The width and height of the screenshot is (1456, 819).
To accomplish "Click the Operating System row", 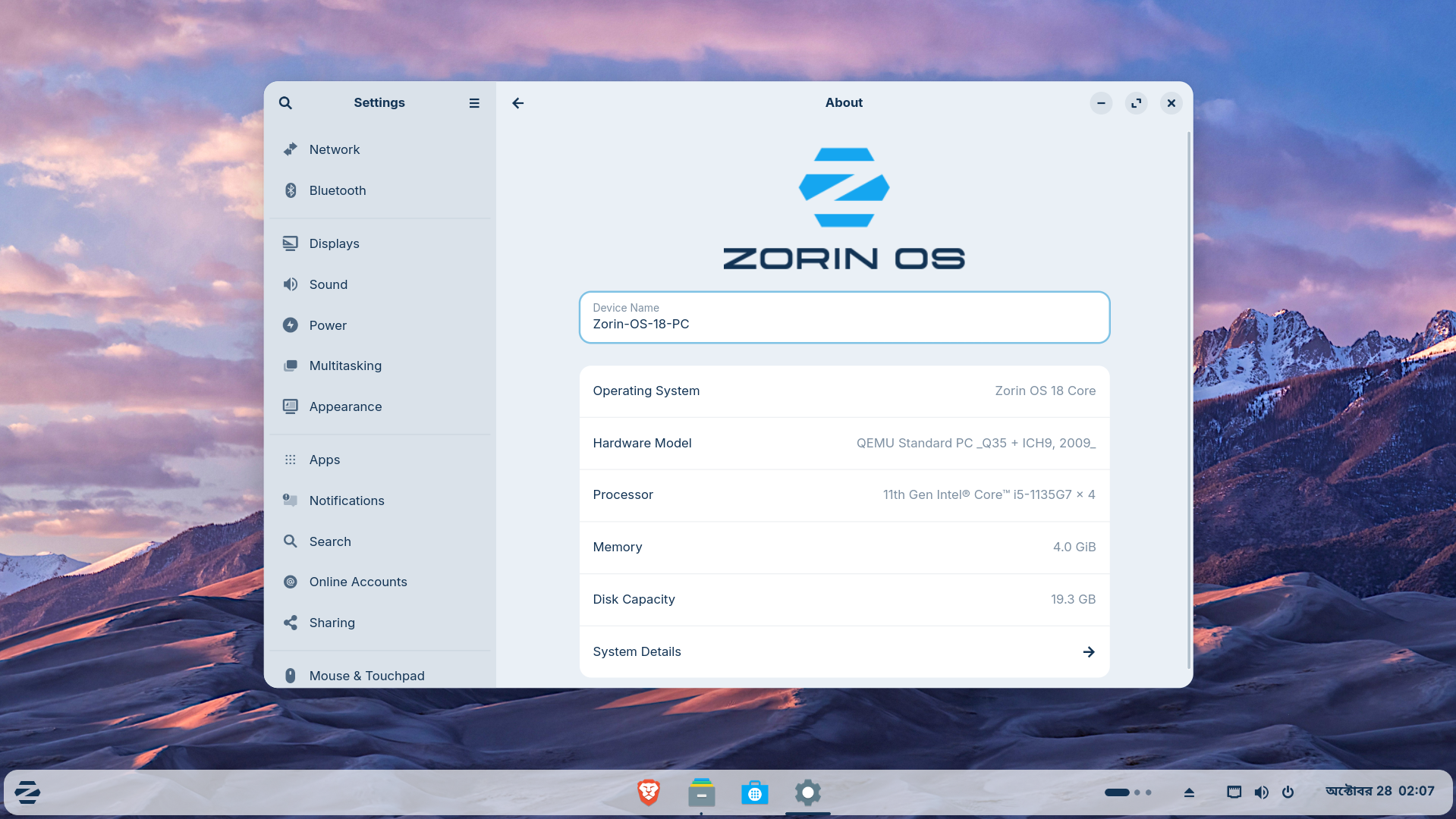I will click(x=844, y=391).
